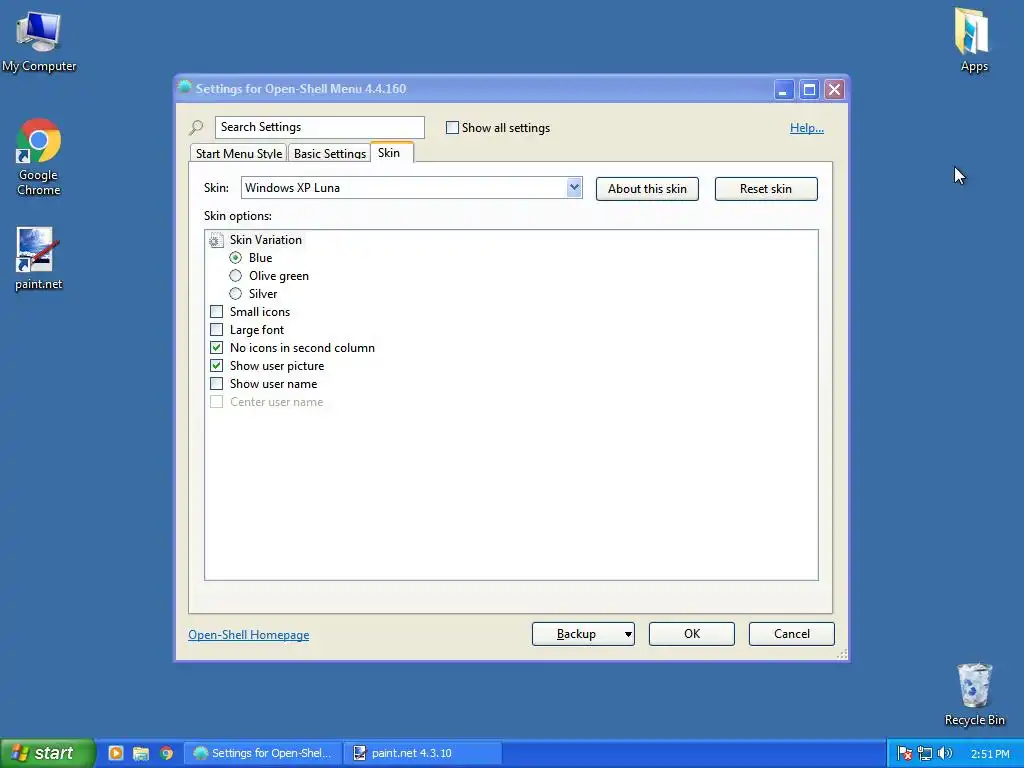Select the Silver skin variation
The height and width of the screenshot is (768, 1024).
click(x=236, y=294)
